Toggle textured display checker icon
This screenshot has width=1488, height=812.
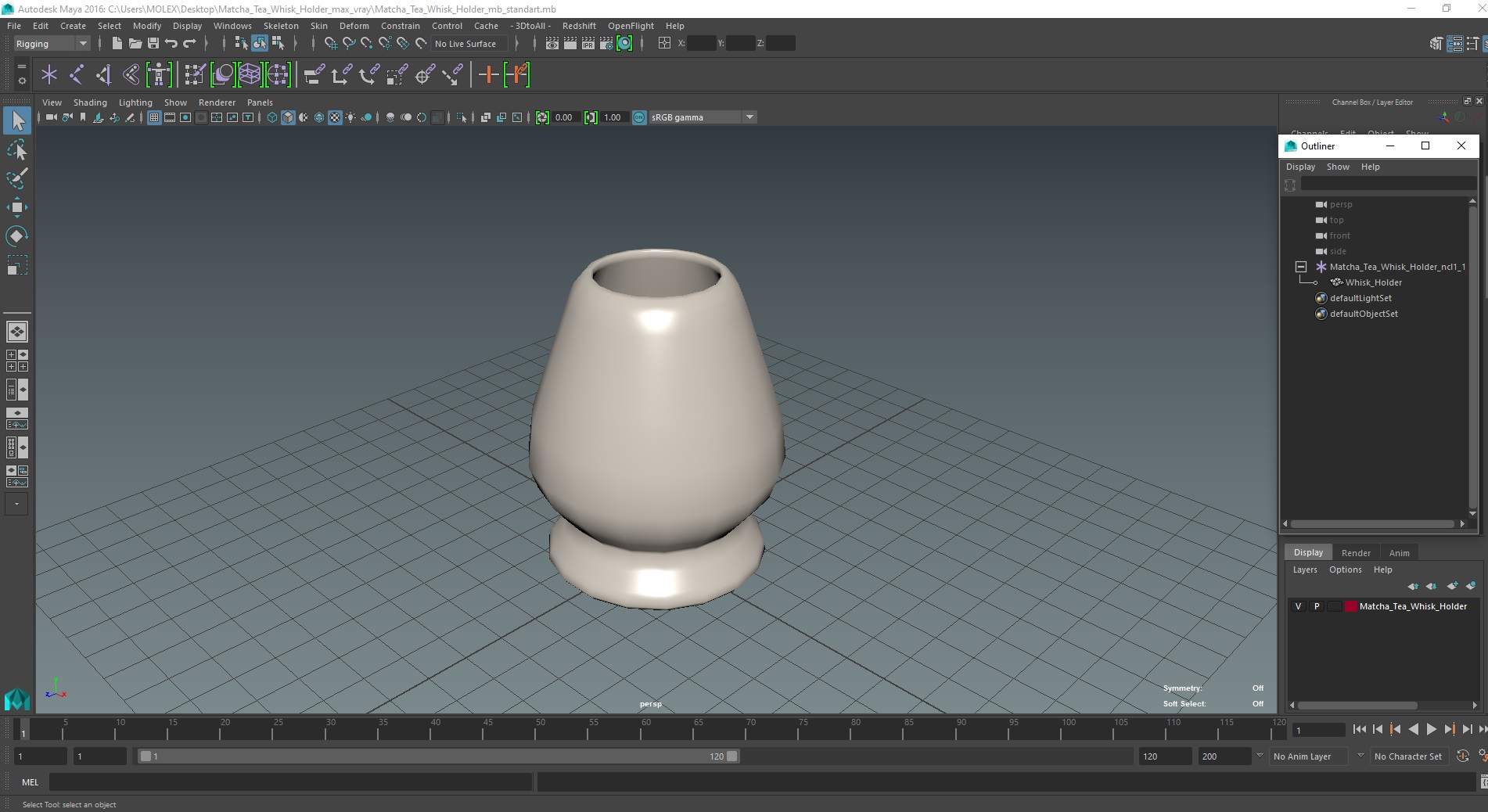coord(335,117)
